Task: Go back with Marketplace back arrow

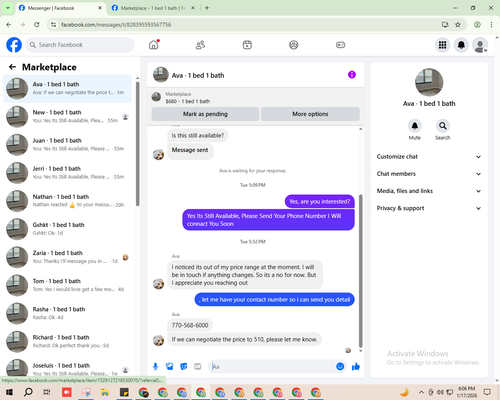Action: [12, 67]
